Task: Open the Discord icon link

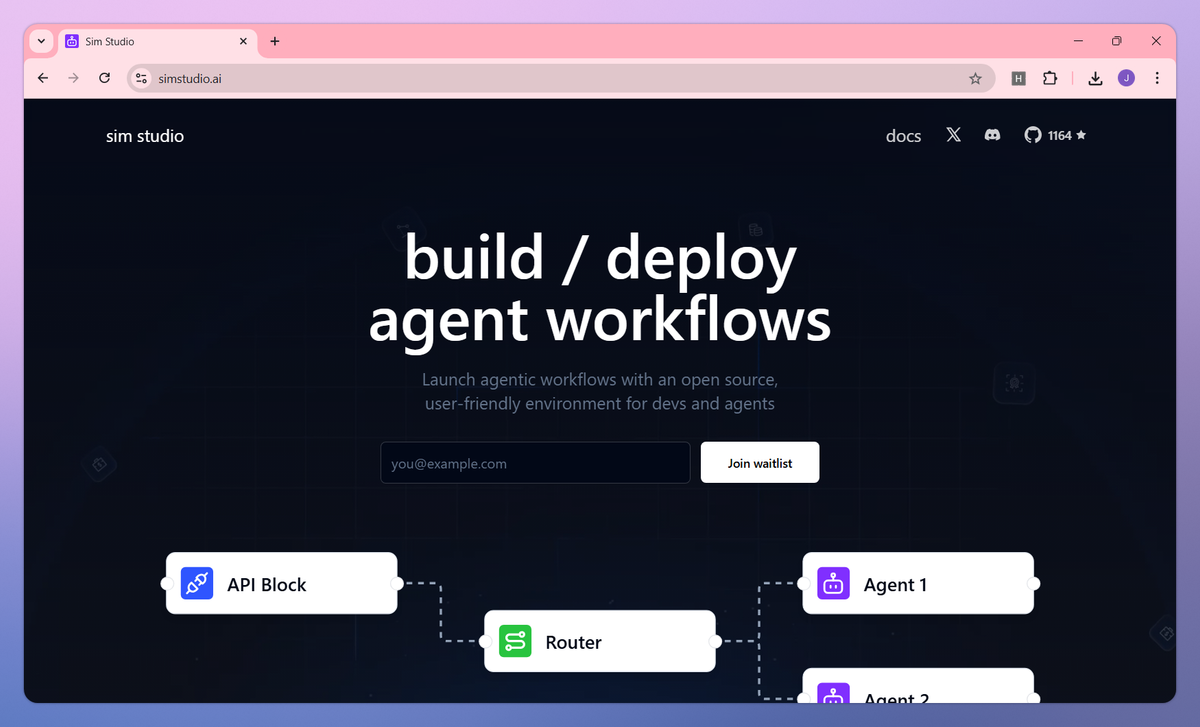Action: click(x=992, y=135)
